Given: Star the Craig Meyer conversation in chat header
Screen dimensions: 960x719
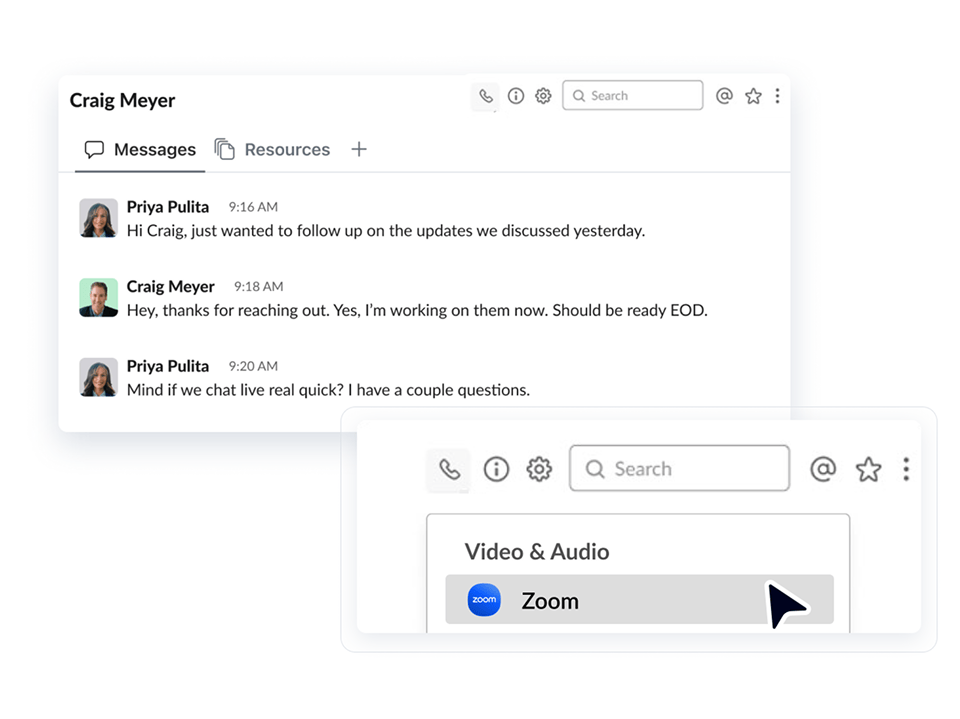Looking at the screenshot, I should click(753, 96).
